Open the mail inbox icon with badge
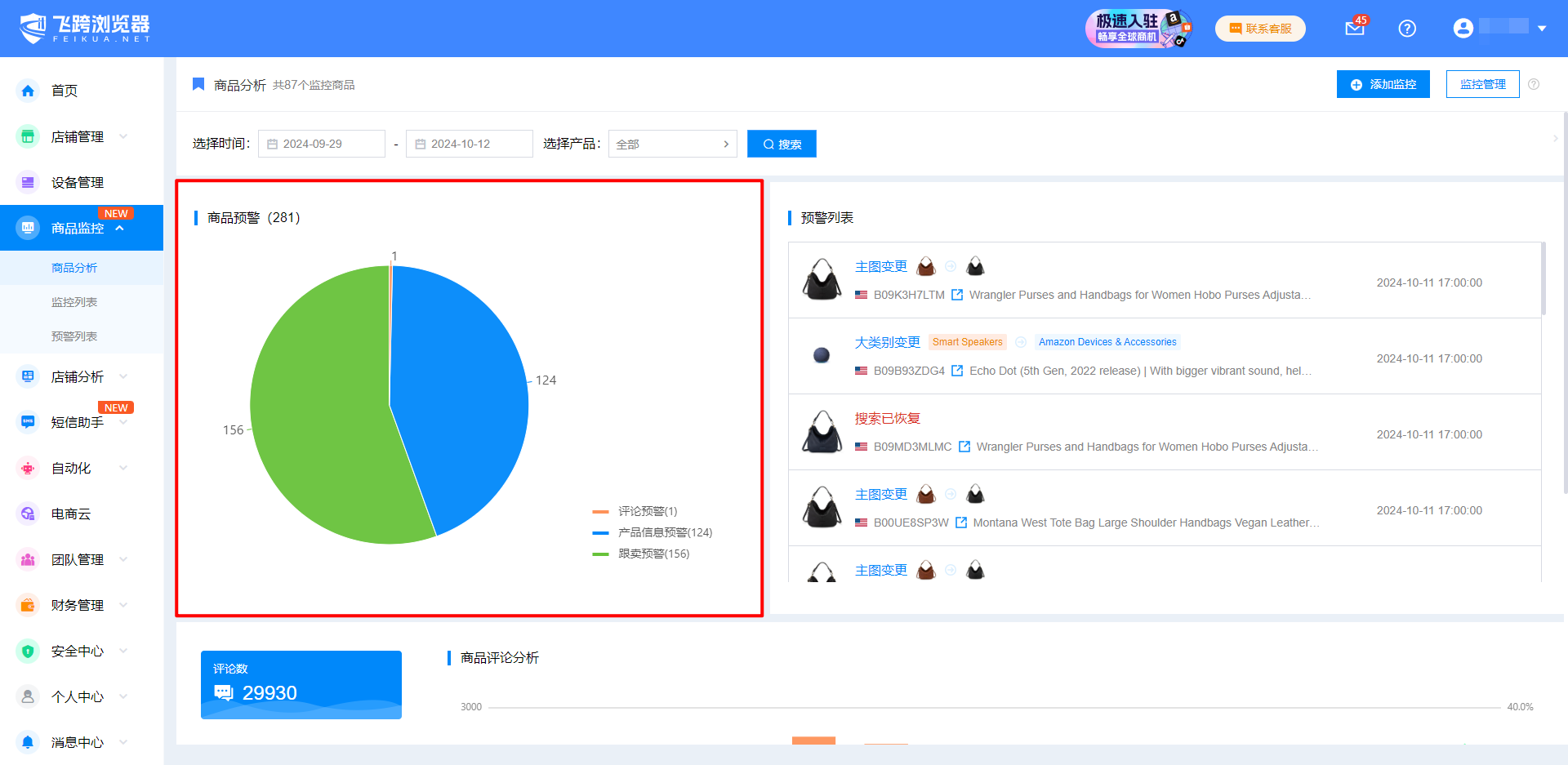This screenshot has width=1568, height=765. tap(1354, 29)
